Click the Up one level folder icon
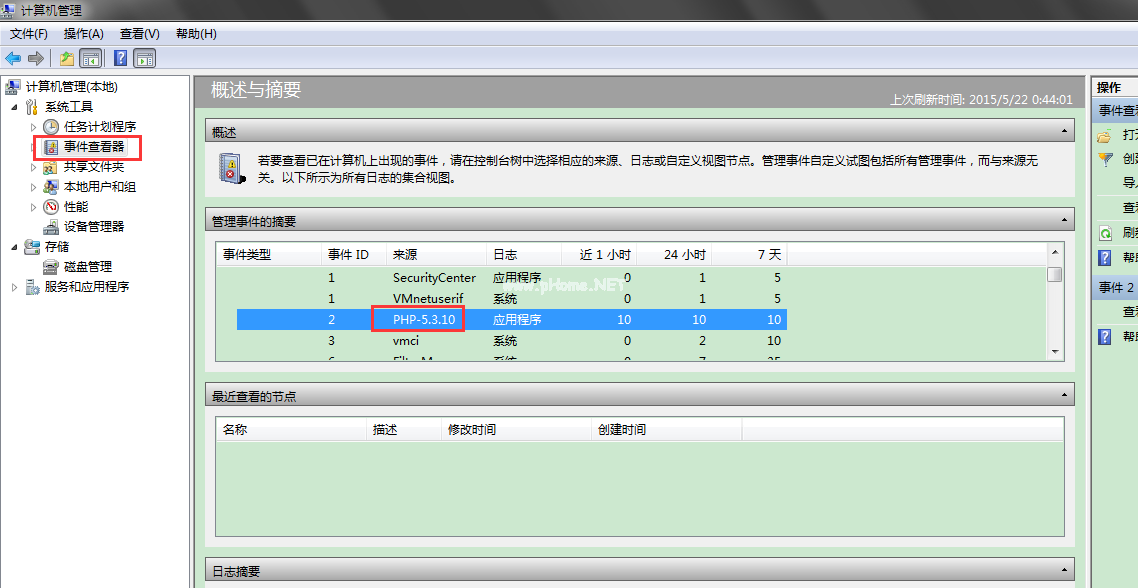This screenshot has height=588, width=1138. 66,58
